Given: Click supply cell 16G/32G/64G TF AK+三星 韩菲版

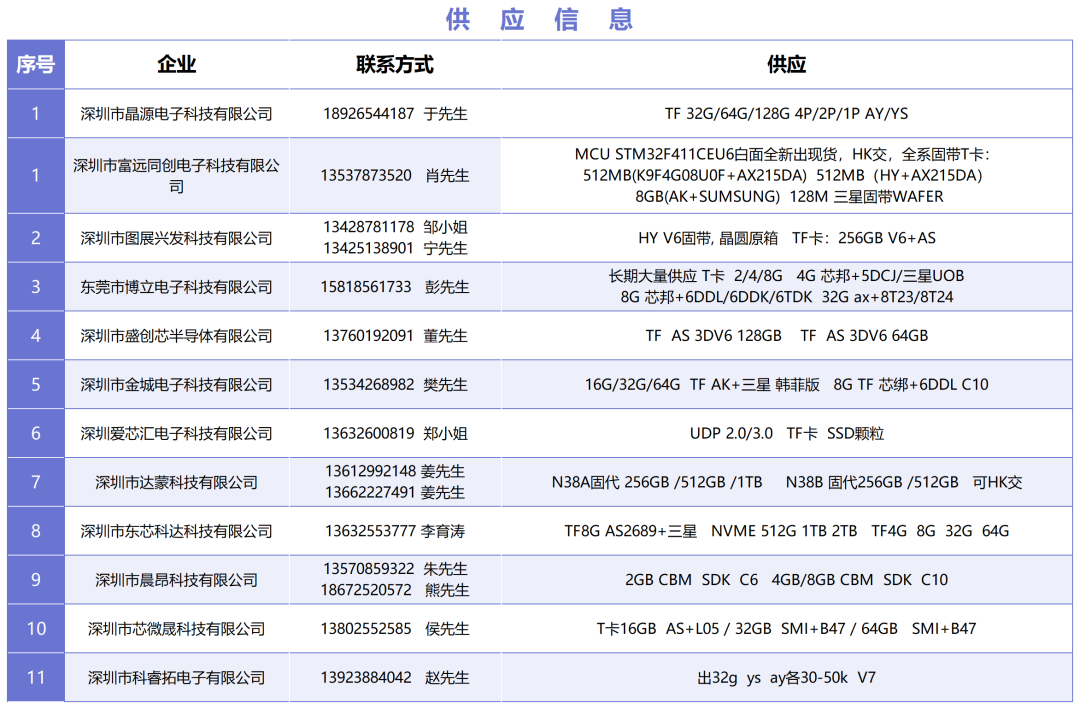Looking at the screenshot, I should coord(787,385).
